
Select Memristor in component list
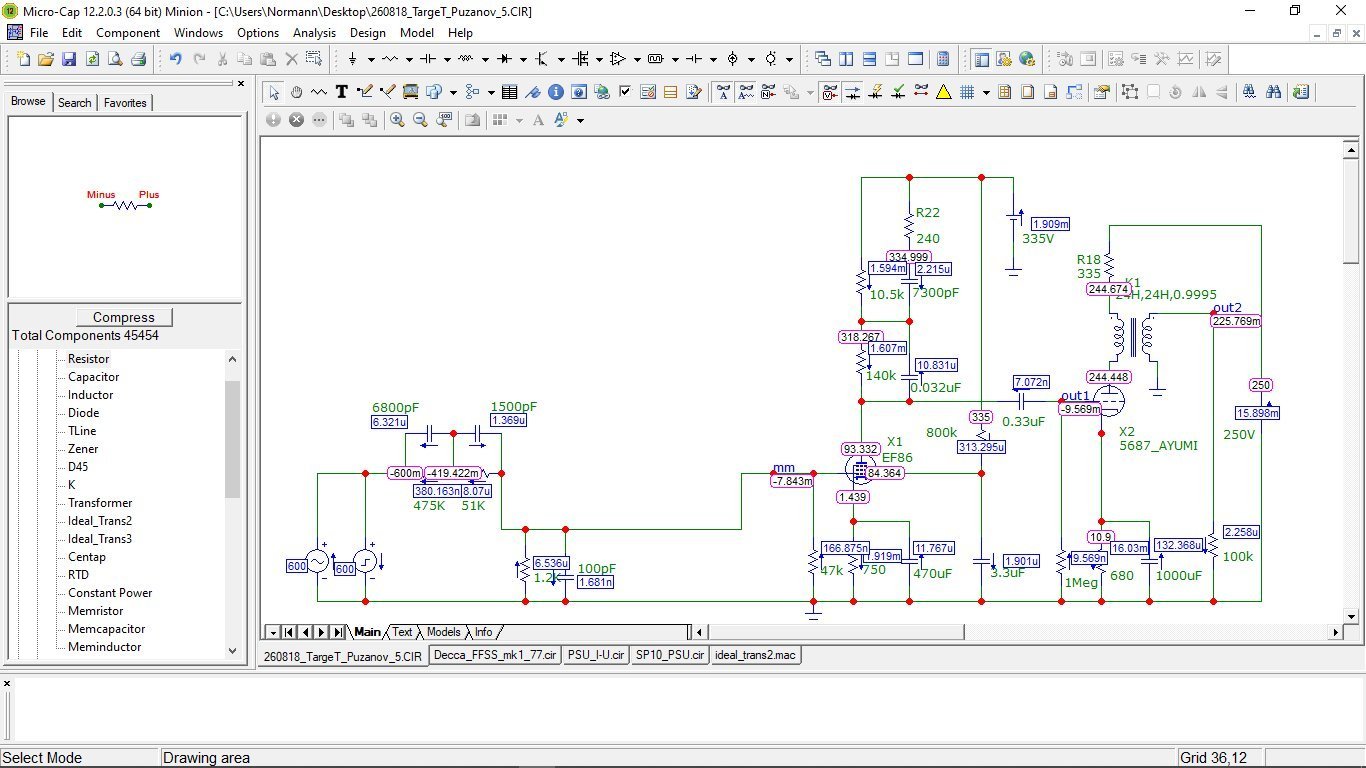pyautogui.click(x=96, y=611)
